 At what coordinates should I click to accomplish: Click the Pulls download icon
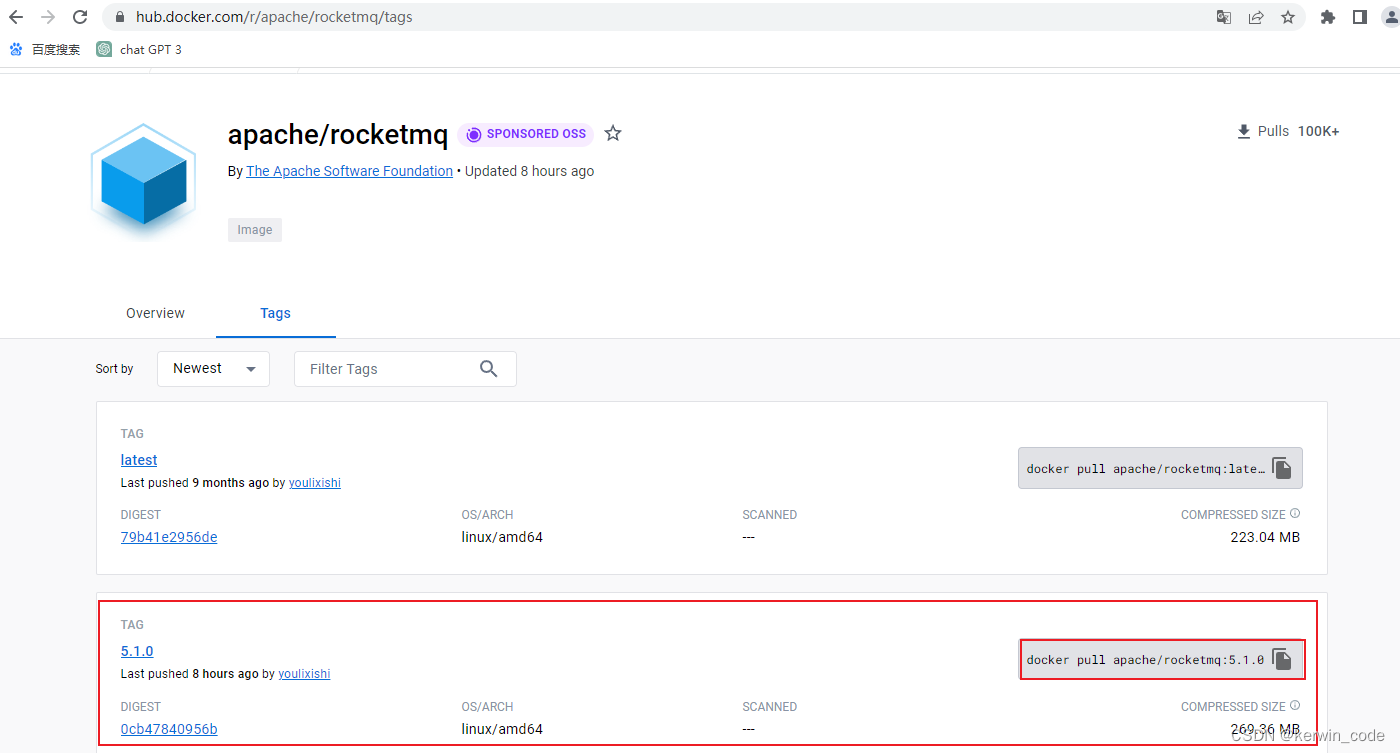coord(1244,132)
